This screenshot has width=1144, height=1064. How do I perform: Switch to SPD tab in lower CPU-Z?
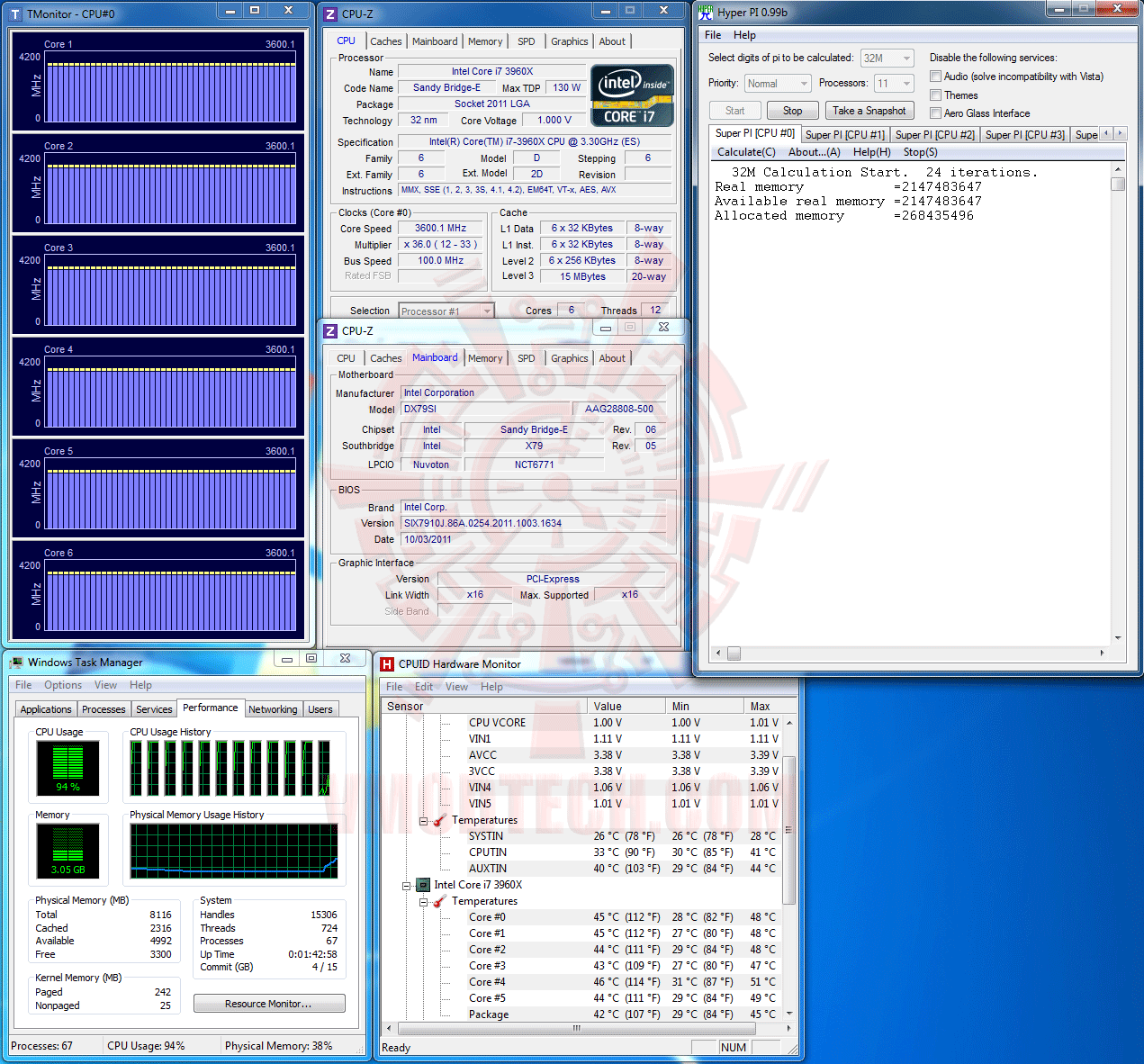pos(527,358)
